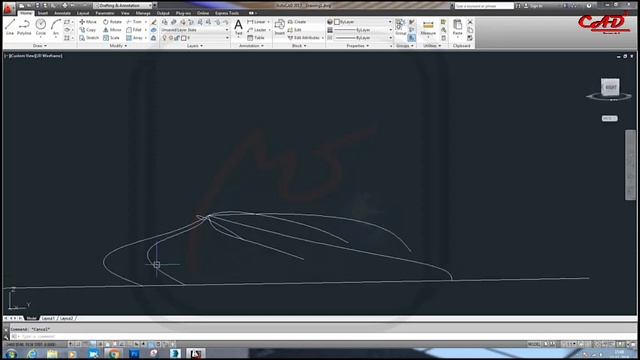Toggle the MODEL space status button

pyautogui.click(x=533, y=344)
